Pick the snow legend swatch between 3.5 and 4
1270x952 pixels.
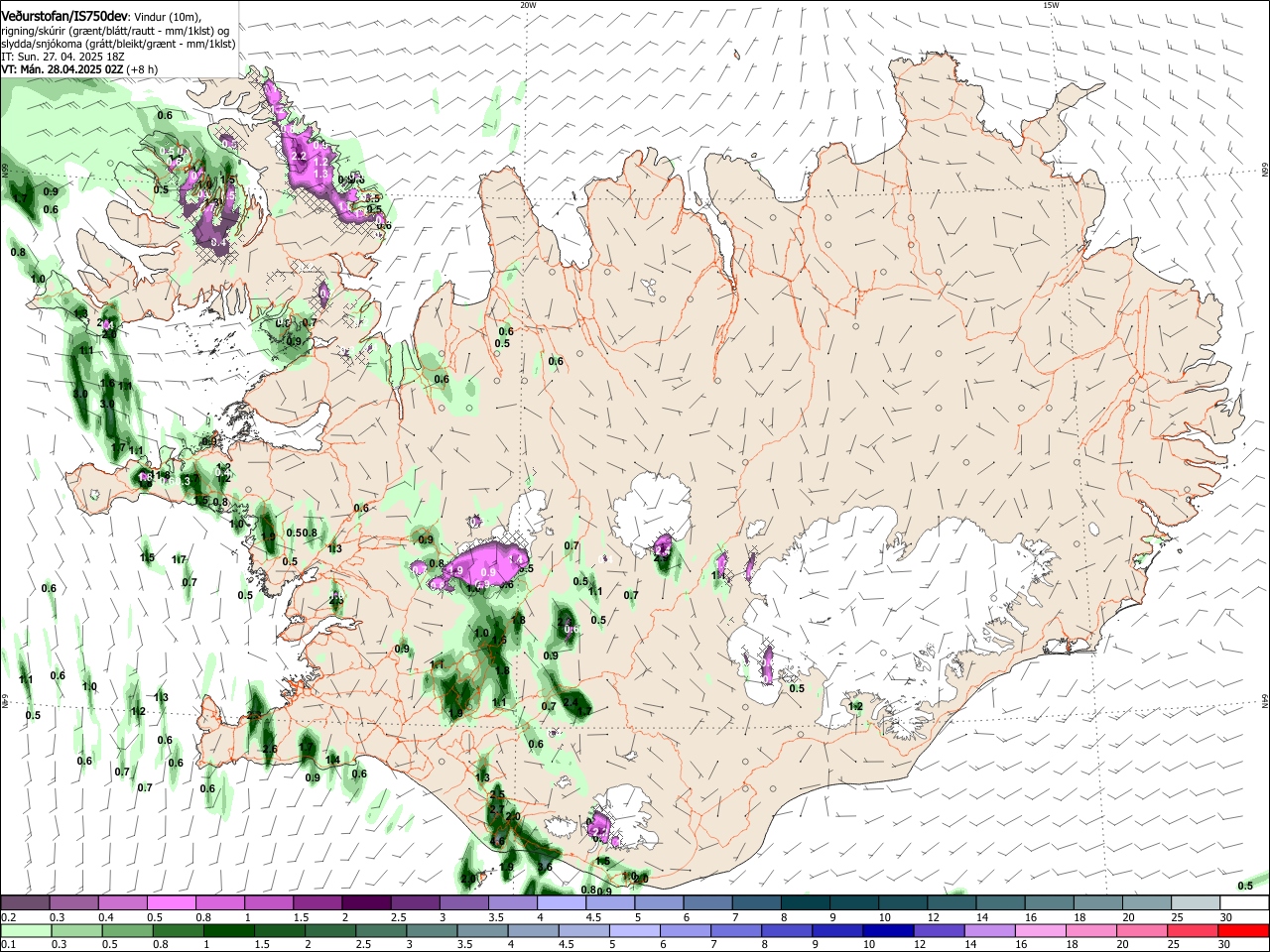click(x=512, y=902)
